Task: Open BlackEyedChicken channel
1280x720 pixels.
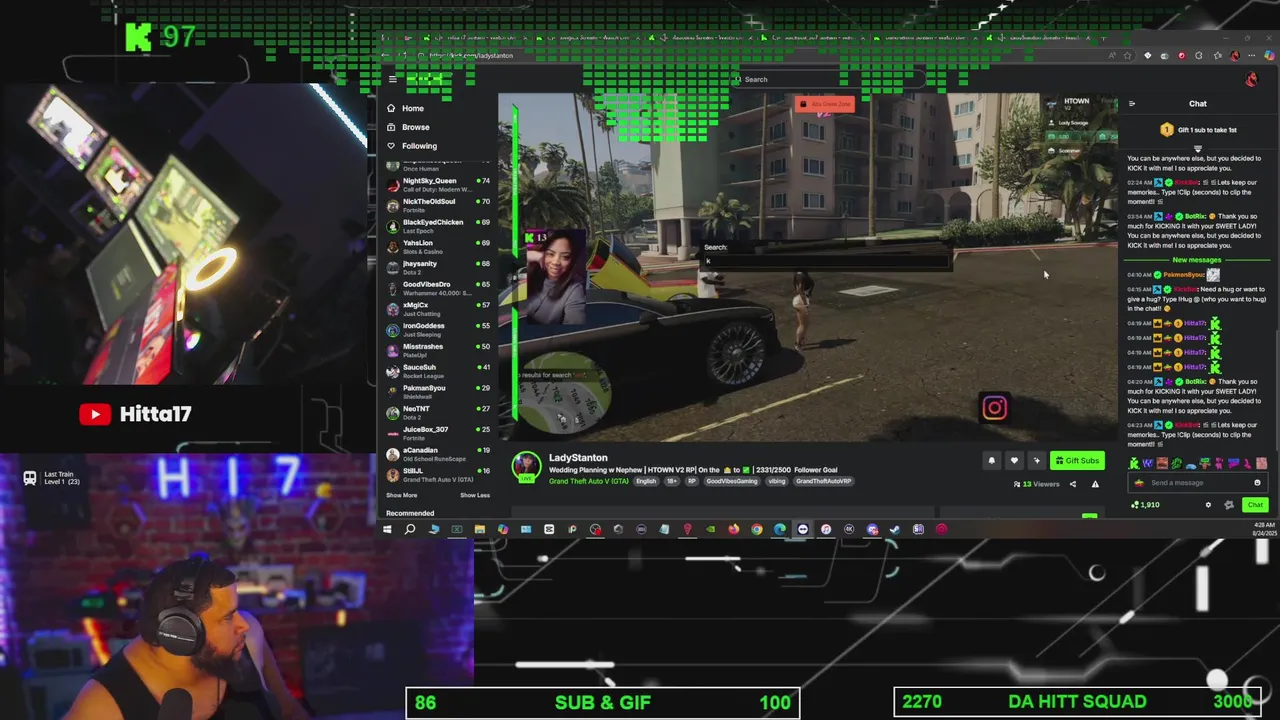Action: click(438, 226)
